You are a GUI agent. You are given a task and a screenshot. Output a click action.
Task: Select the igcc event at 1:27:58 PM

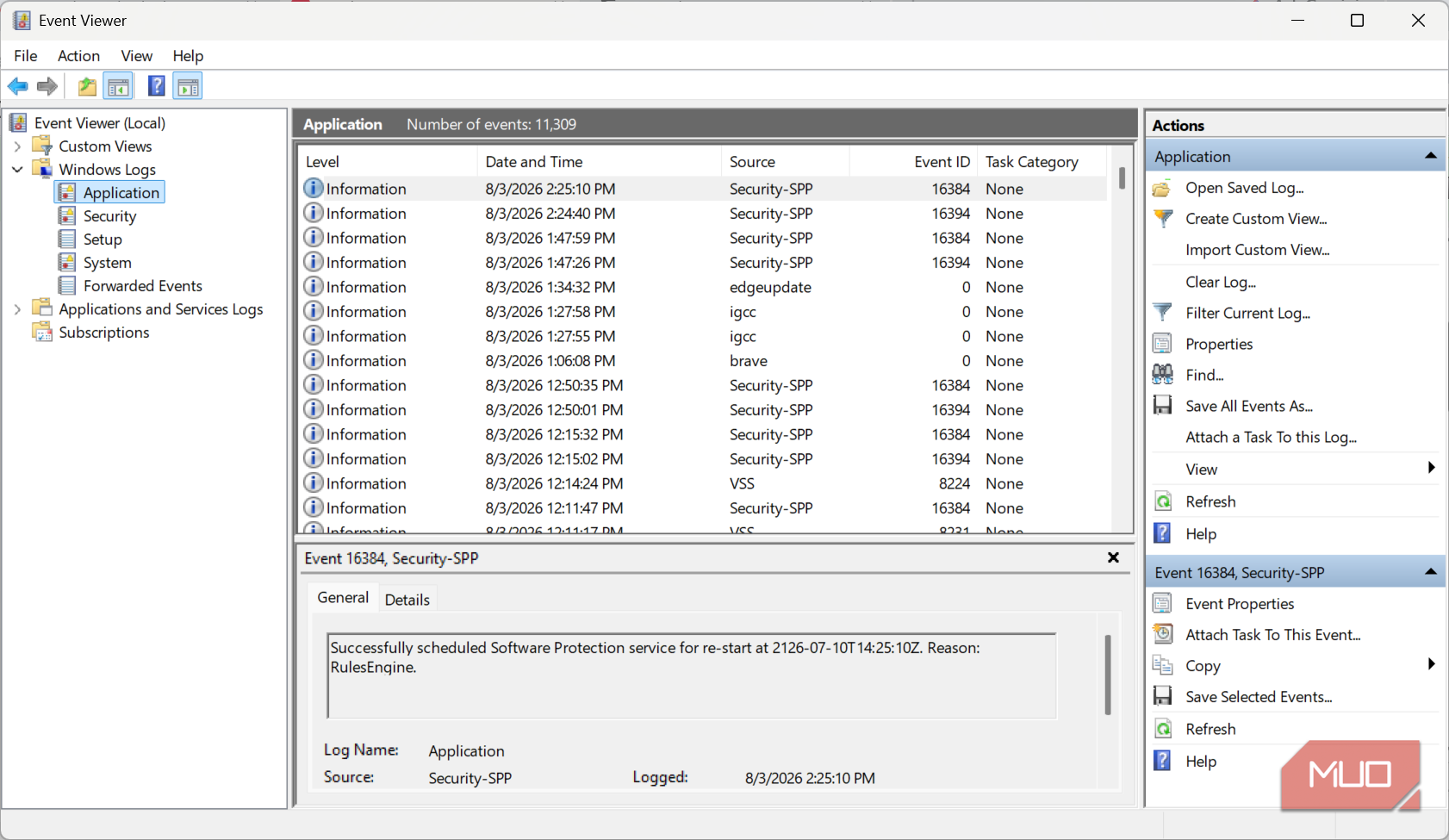(x=703, y=312)
